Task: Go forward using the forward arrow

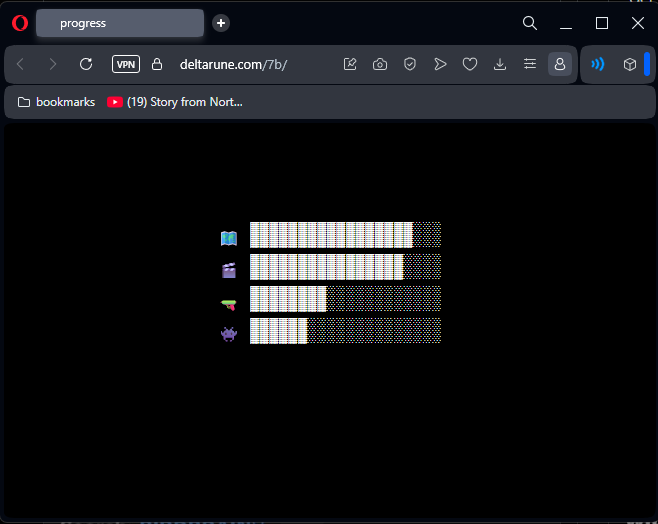Action: (52, 64)
